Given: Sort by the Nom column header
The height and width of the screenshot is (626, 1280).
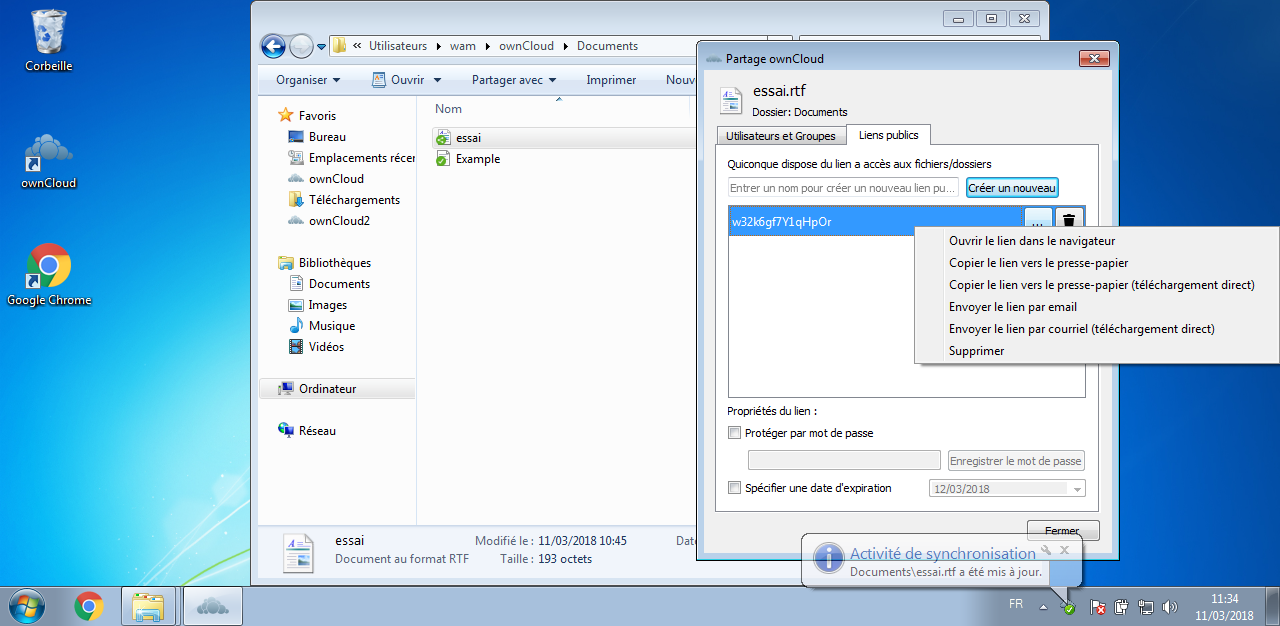Looking at the screenshot, I should pos(448,109).
